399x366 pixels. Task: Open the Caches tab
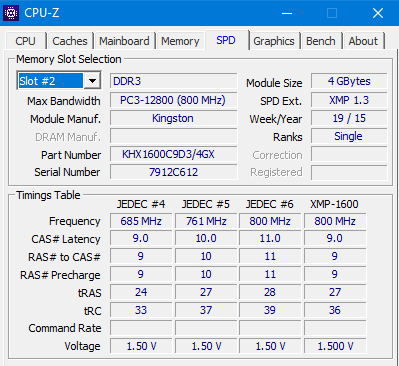(70, 41)
